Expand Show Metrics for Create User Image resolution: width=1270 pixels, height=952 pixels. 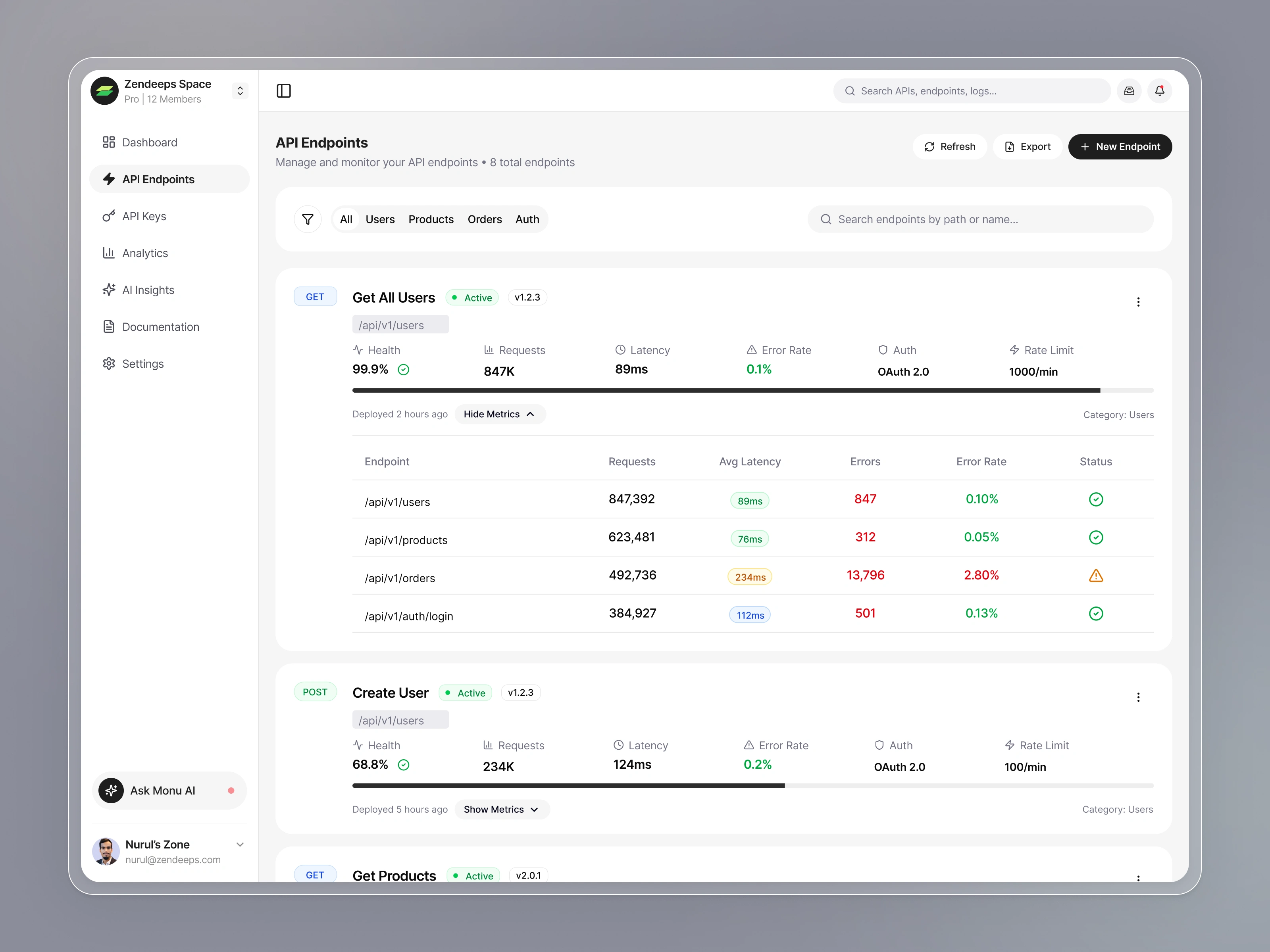click(501, 809)
